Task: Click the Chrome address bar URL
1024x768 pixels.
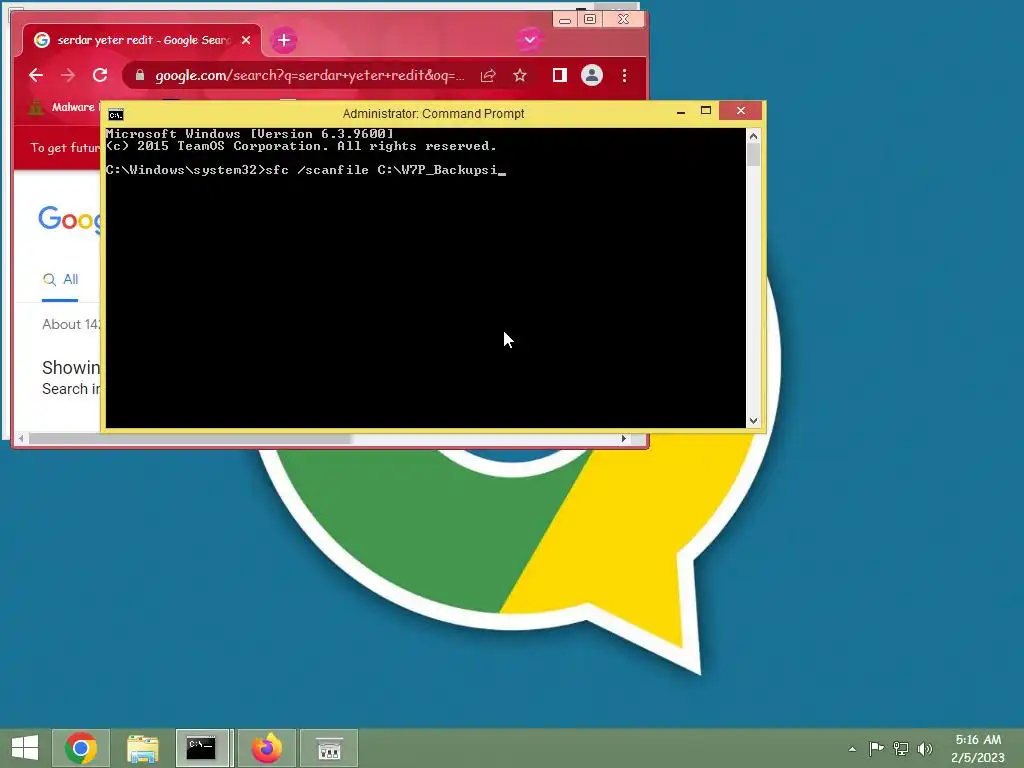Action: click(310, 76)
